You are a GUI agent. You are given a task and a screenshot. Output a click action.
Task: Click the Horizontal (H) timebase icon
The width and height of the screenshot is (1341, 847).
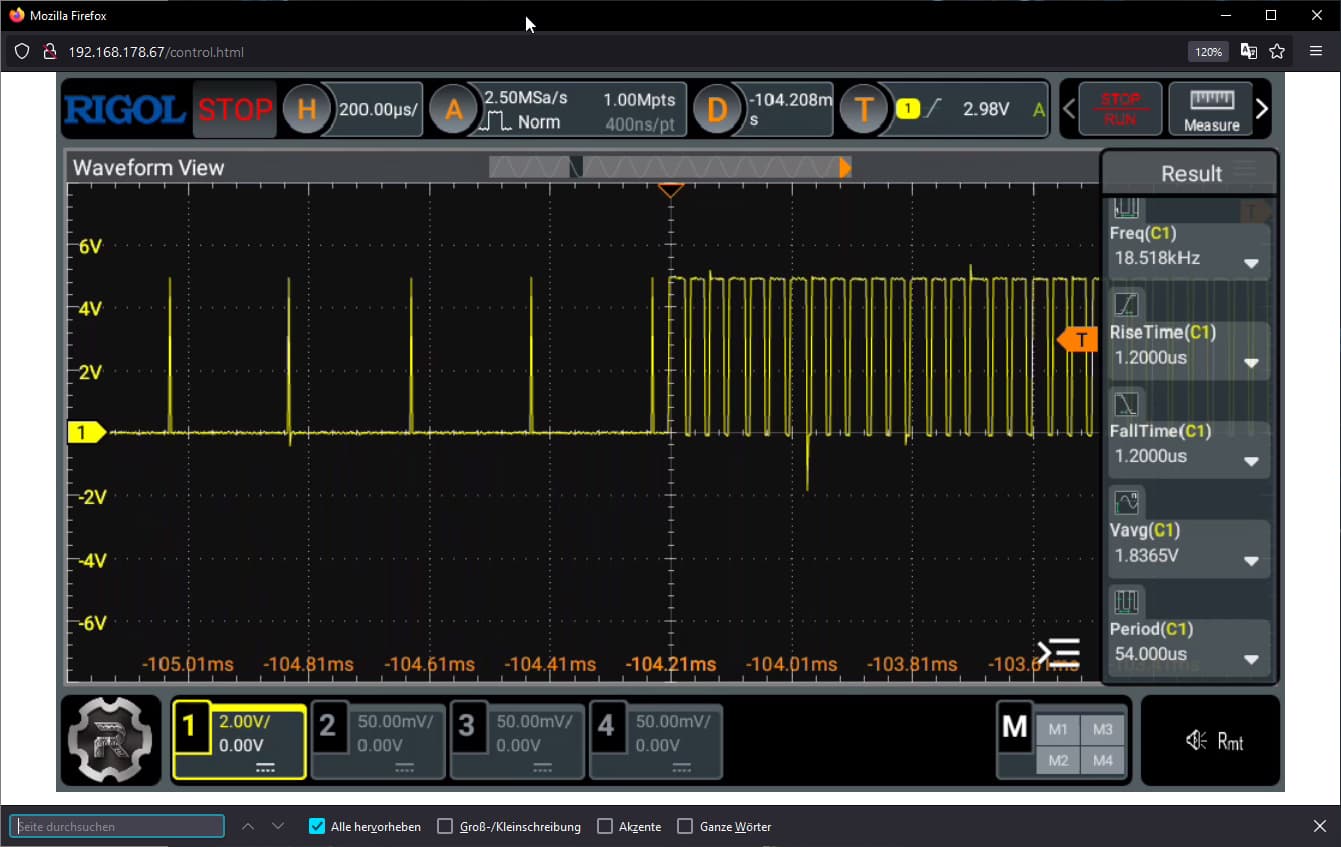click(306, 109)
